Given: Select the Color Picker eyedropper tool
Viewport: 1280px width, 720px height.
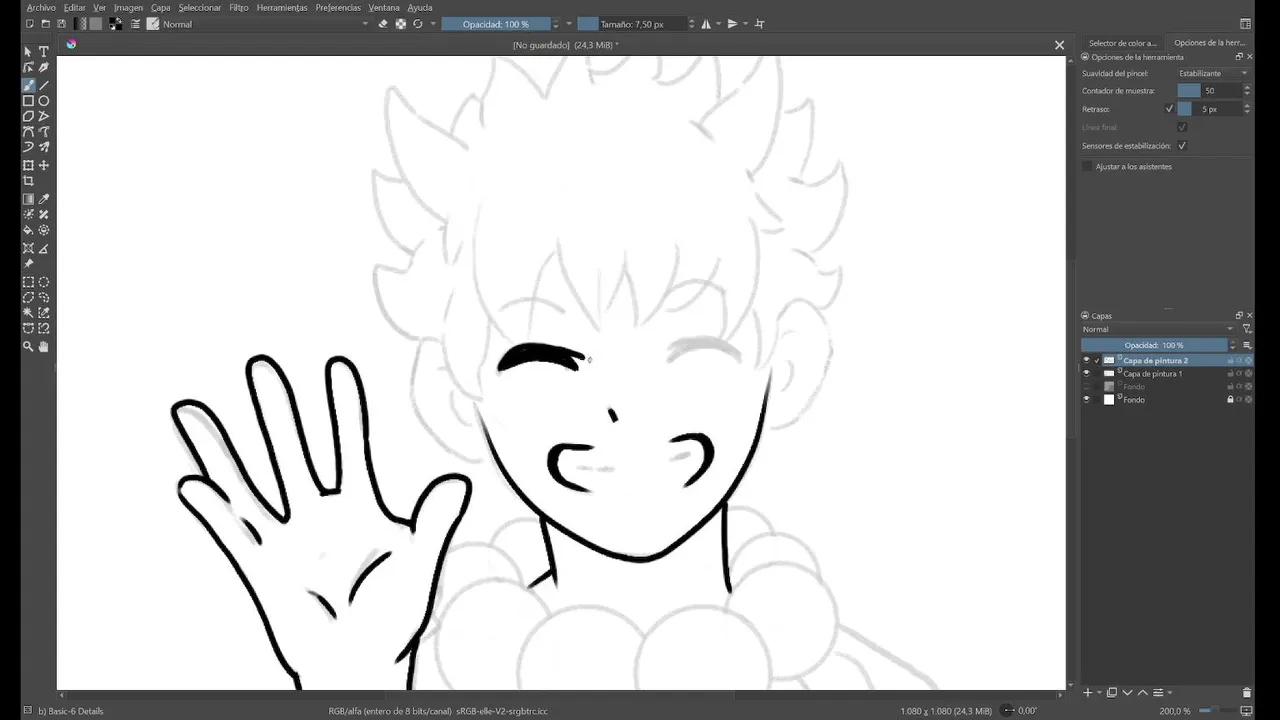Looking at the screenshot, I should click(x=44, y=199).
